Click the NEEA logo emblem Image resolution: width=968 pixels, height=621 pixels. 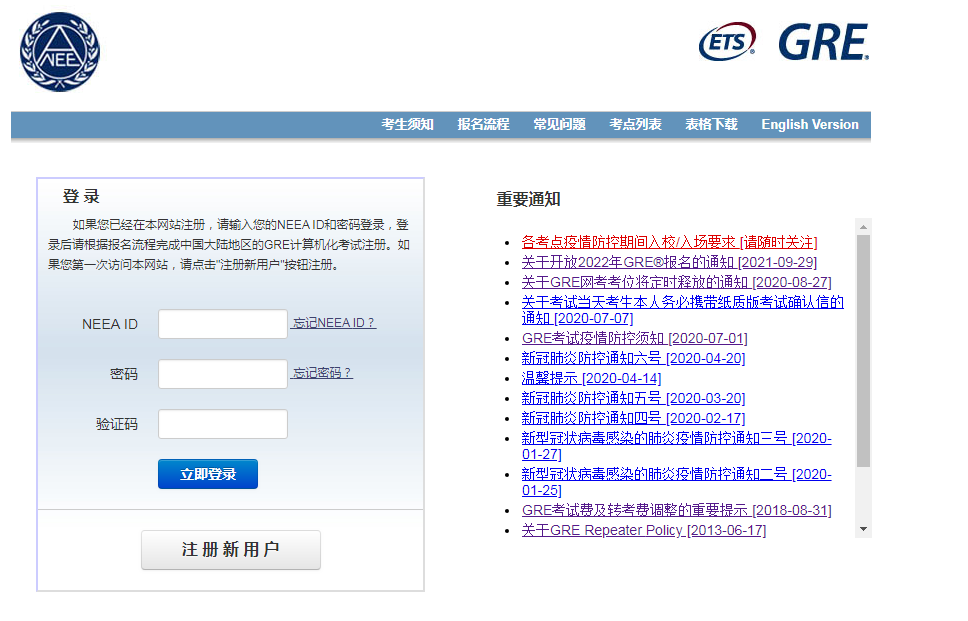pyautogui.click(x=60, y=52)
